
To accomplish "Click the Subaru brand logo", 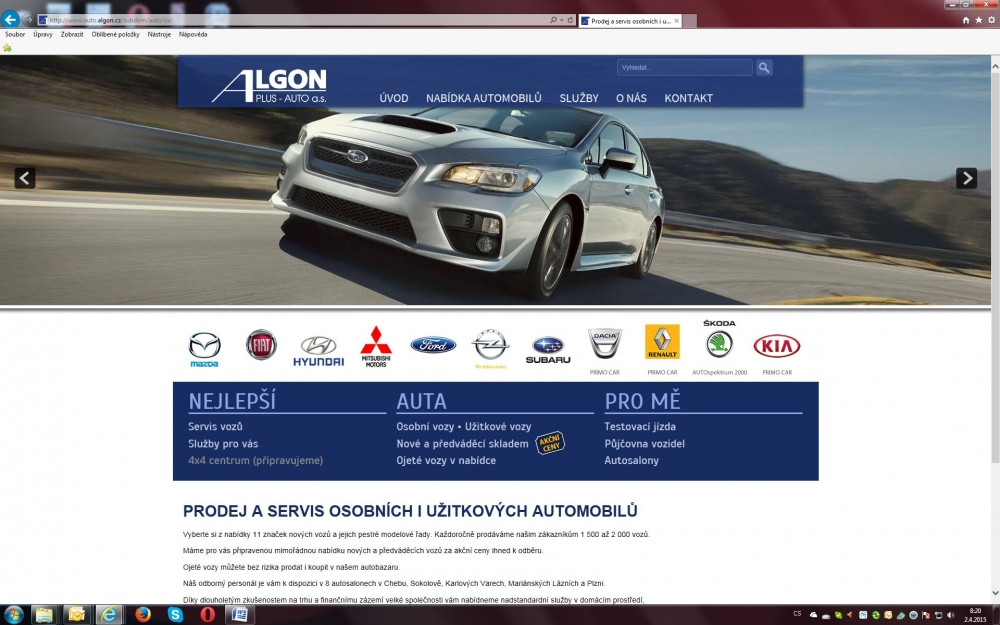I will click(x=548, y=350).
